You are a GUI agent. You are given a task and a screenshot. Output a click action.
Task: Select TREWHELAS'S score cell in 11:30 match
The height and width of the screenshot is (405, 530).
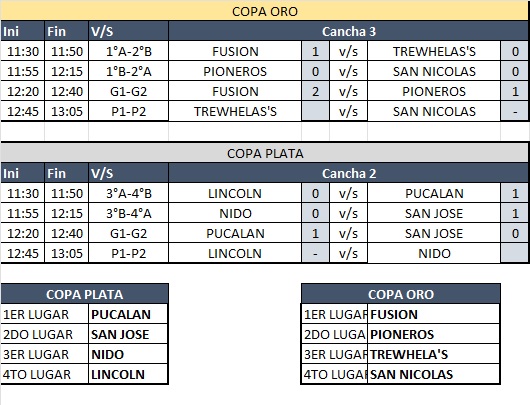pos(515,51)
